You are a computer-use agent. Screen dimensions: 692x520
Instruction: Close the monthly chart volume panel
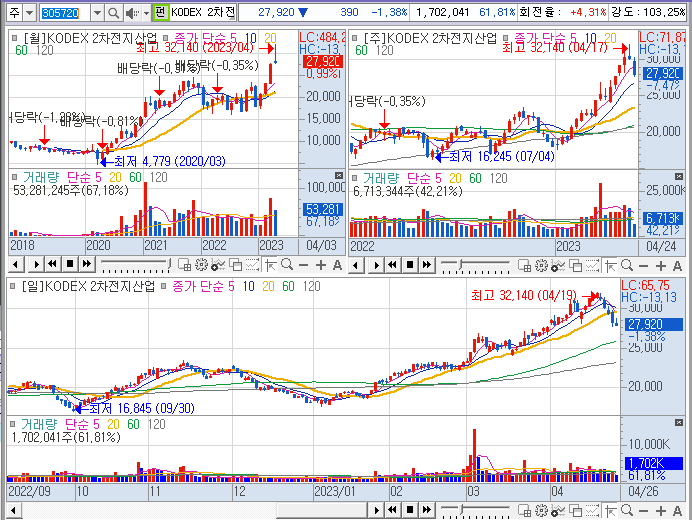[339, 175]
